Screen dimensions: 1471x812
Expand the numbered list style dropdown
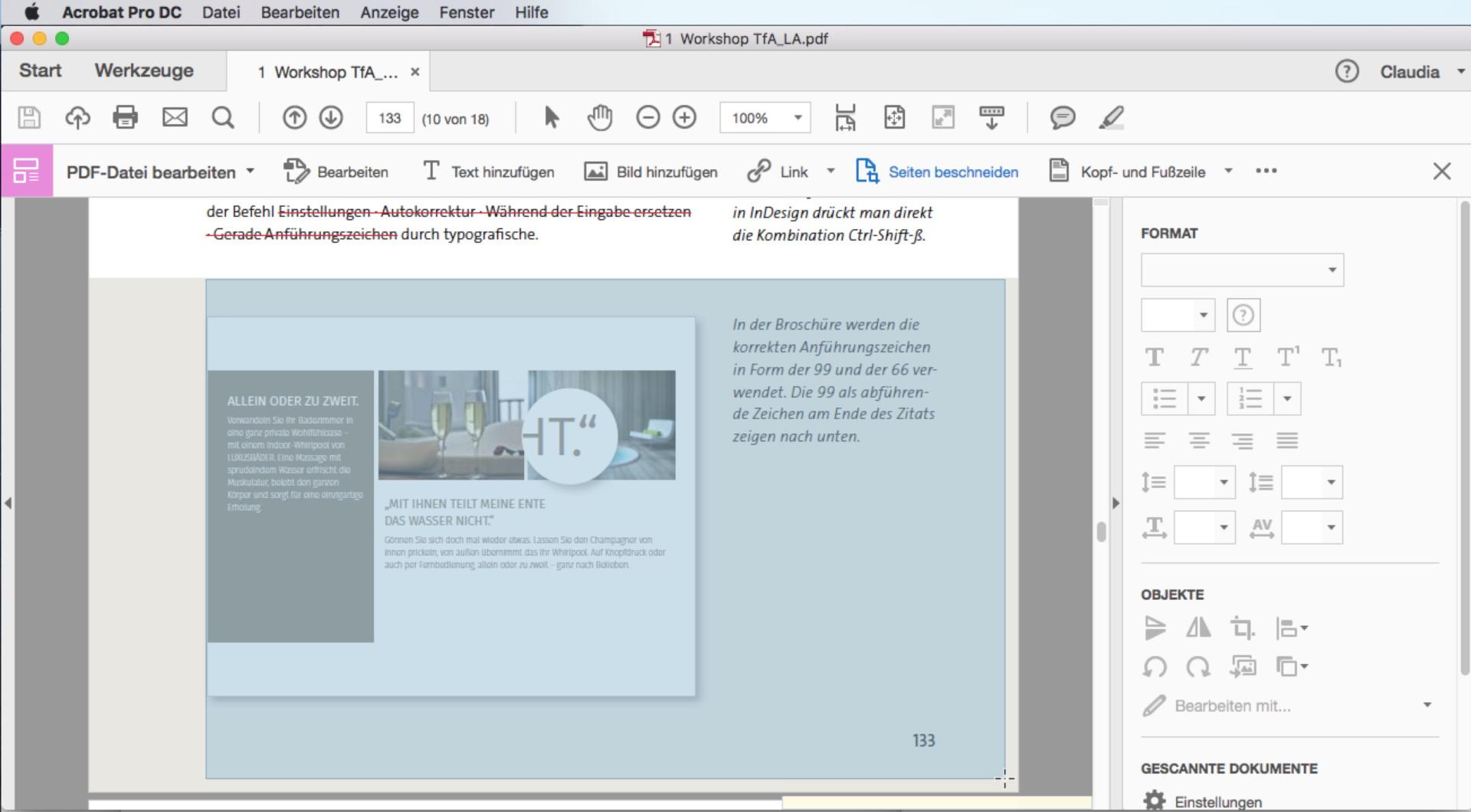[x=1287, y=398]
